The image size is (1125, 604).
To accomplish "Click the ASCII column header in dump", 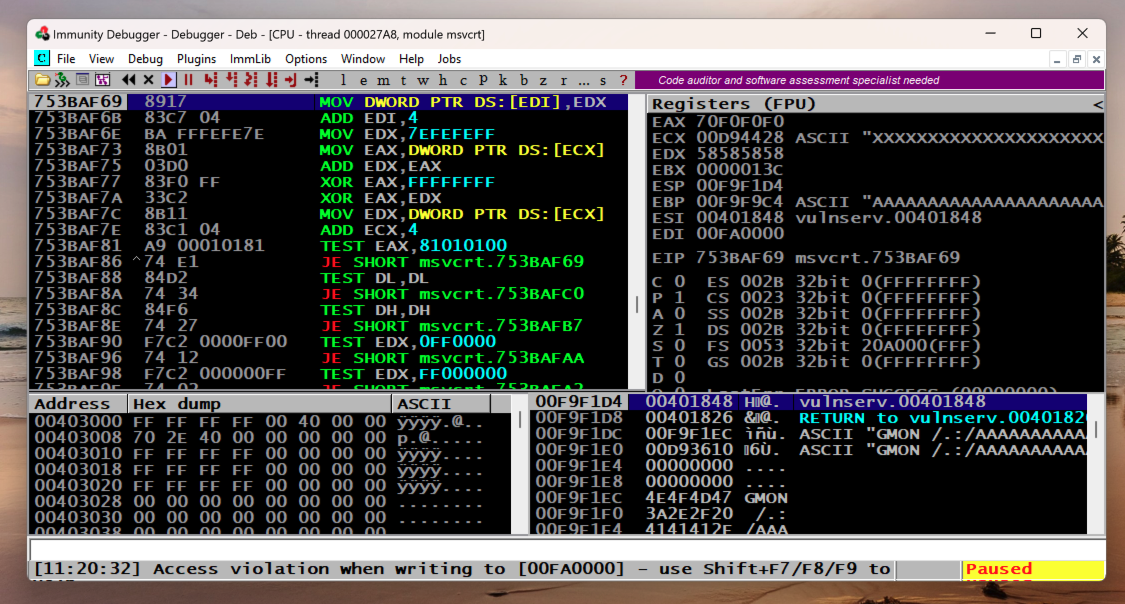I will click(441, 404).
